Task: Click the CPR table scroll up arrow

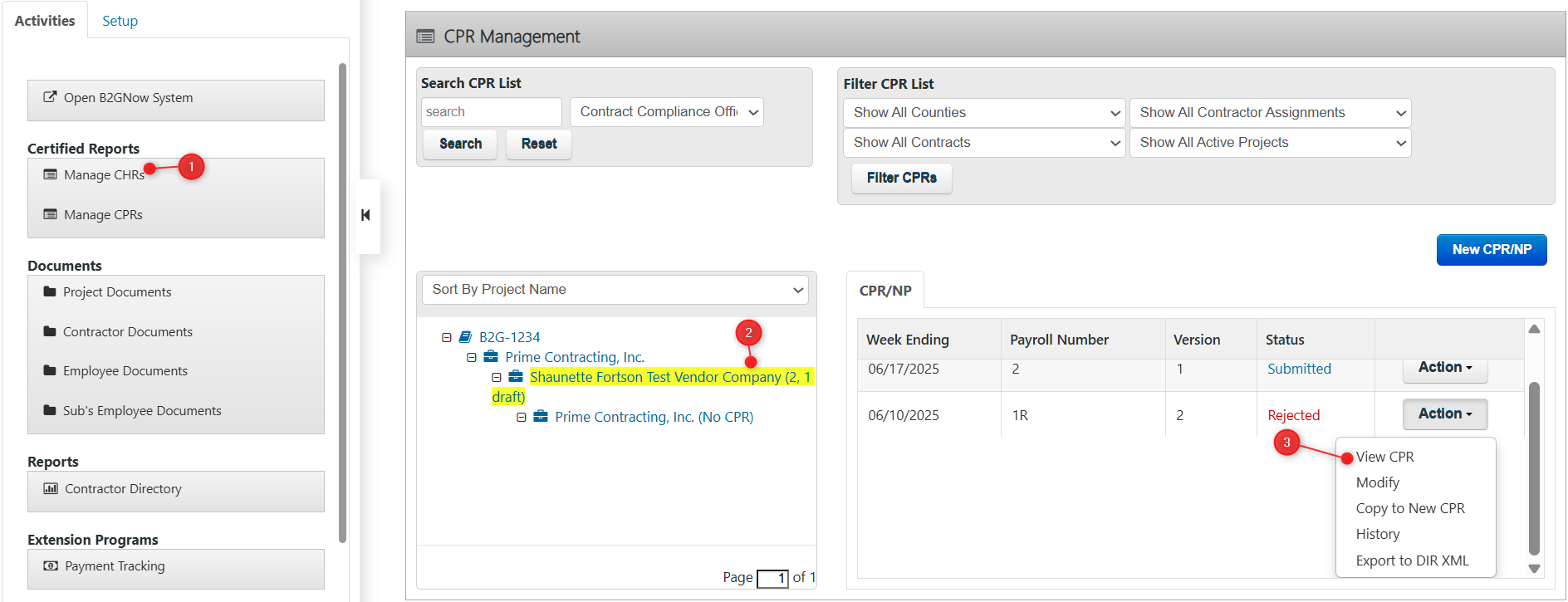Action: point(1534,330)
